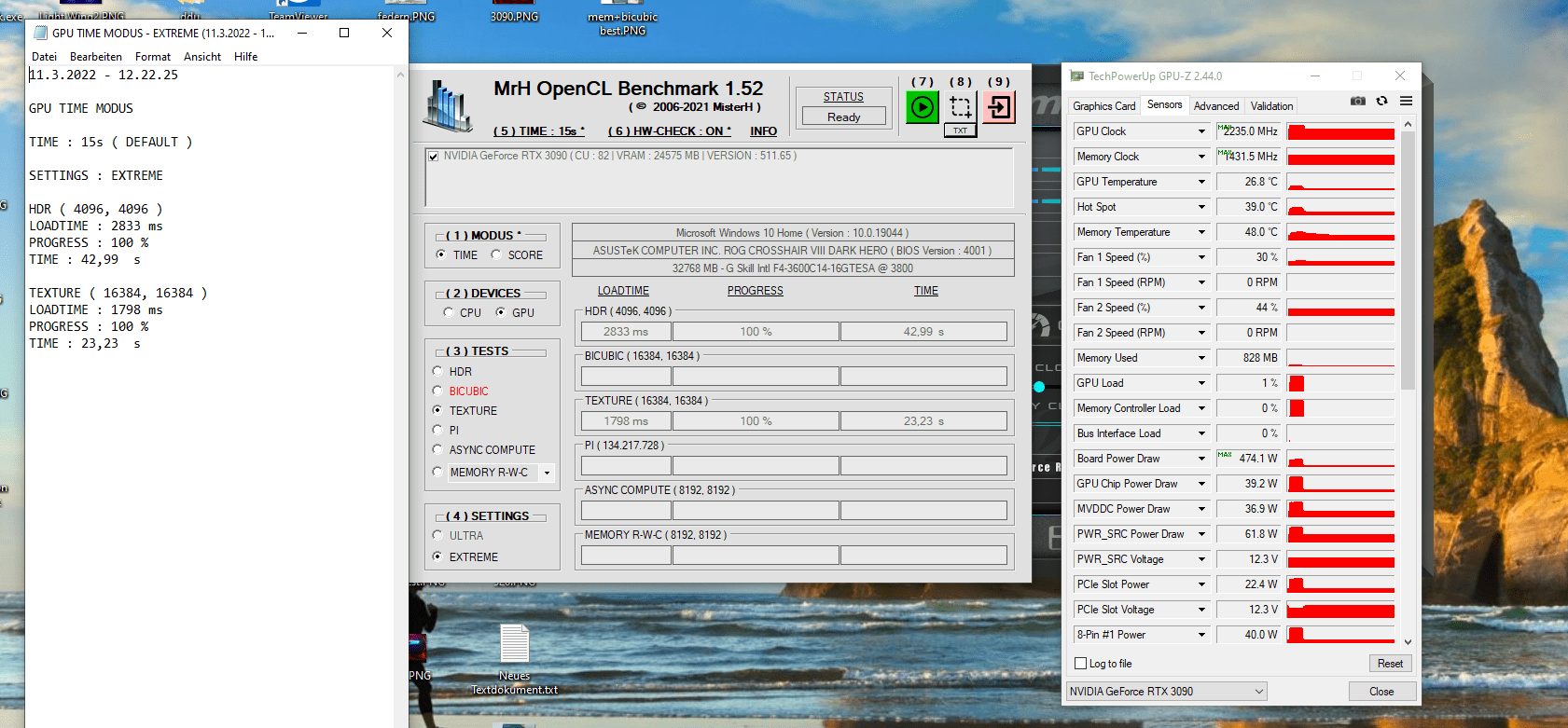Image resolution: width=1568 pixels, height=728 pixels.
Task: Click the GPU-Z camera screenshot icon
Action: click(1358, 101)
